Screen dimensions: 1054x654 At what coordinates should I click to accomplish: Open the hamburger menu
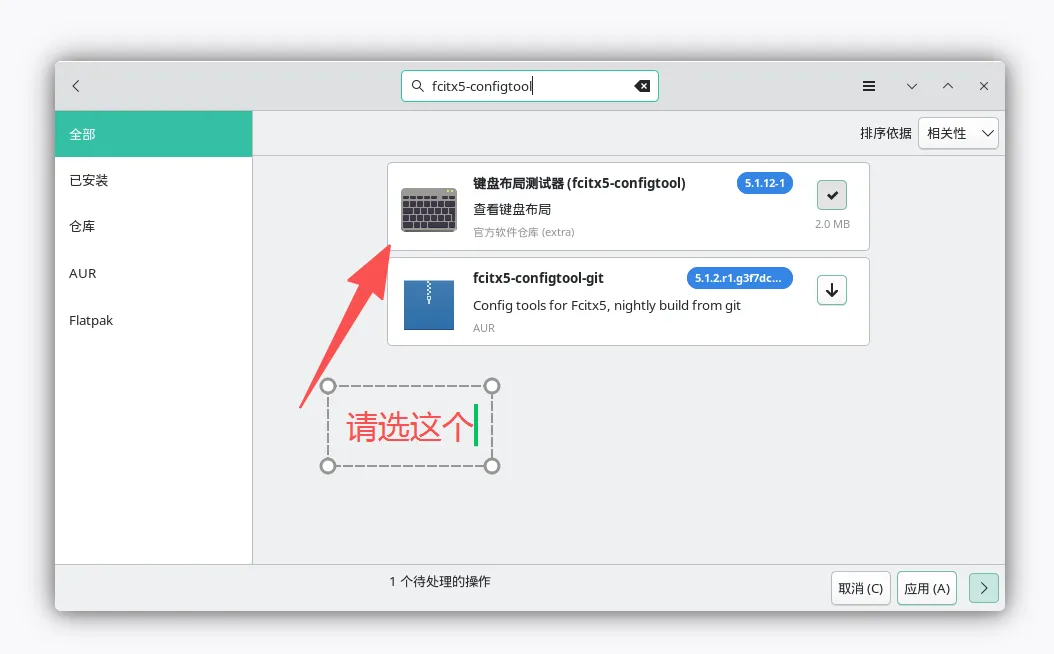point(868,86)
